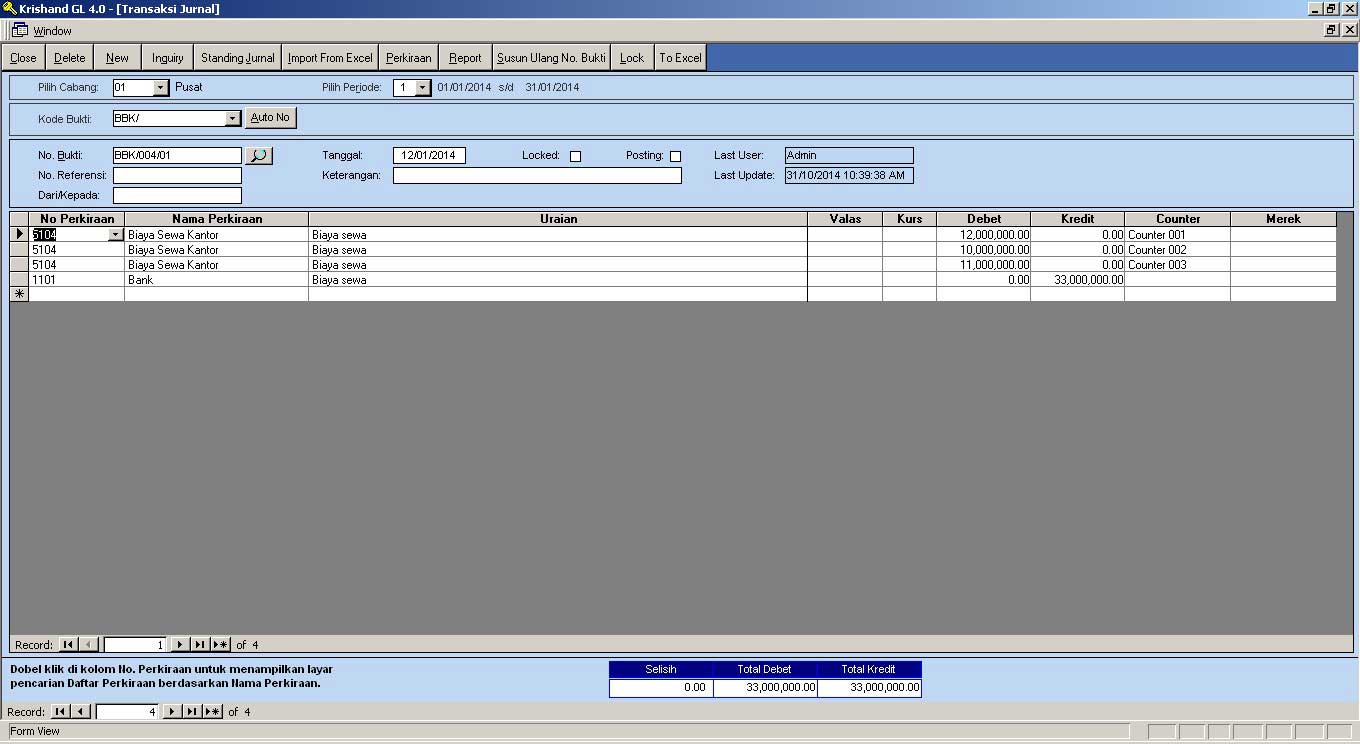Viewport: 1360px width, 744px height.
Task: Click the Delete toolbar button
Action: 69,58
